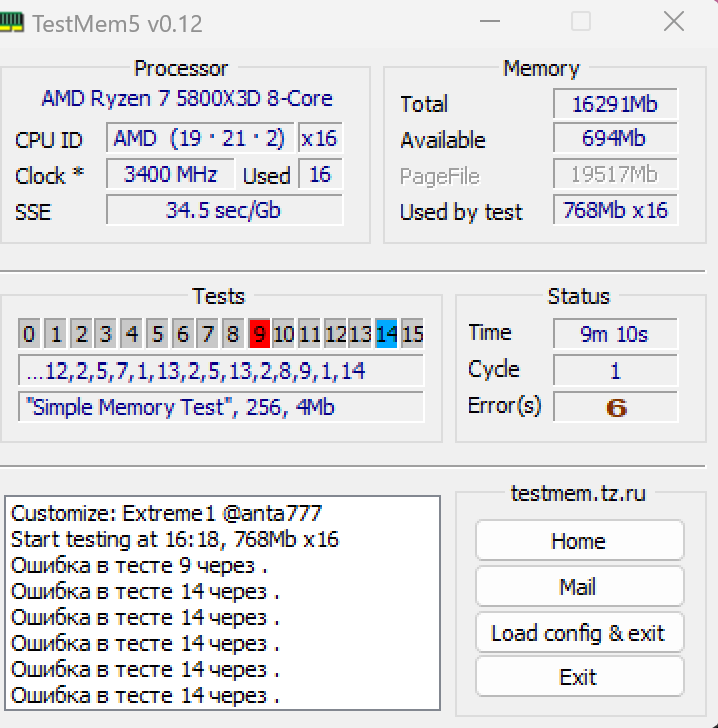Viewport: 718px width, 728px height.
Task: Click the red failed test box 9
Action: [259, 333]
